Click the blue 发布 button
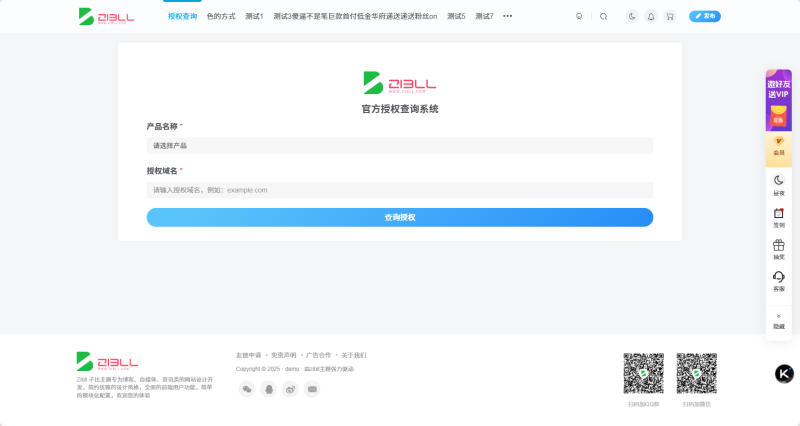This screenshot has height=426, width=800. 705,16
